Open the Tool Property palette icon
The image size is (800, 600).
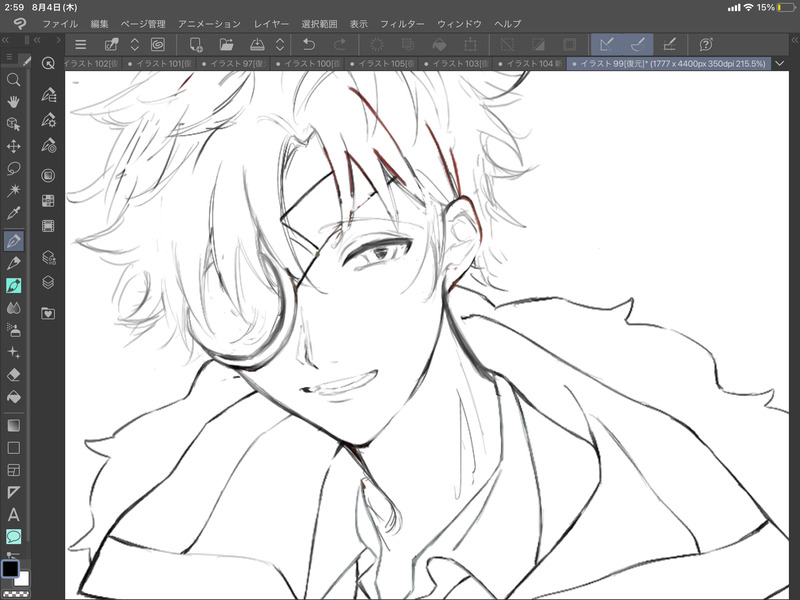48,120
